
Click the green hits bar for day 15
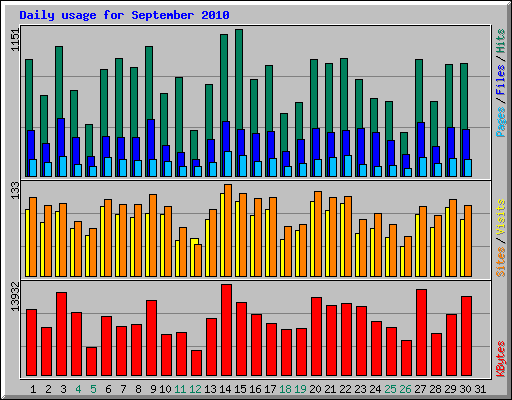[x=239, y=79]
